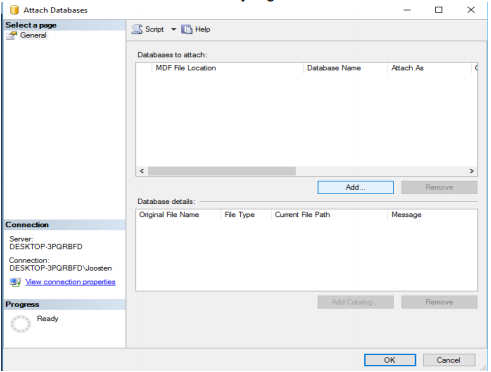The width and height of the screenshot is (491, 372).
Task: Click the Remove button under Databases to attach
Action: pos(439,187)
